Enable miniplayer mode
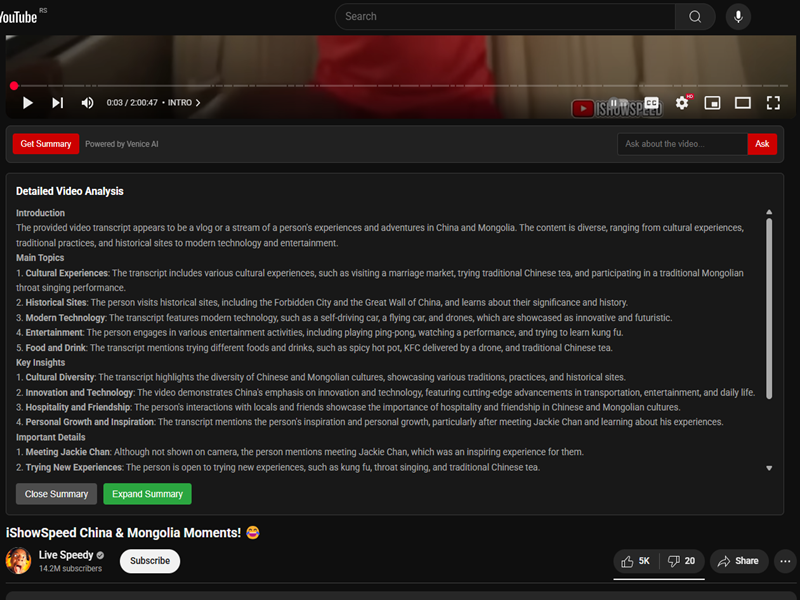800x600 pixels. click(x=712, y=103)
